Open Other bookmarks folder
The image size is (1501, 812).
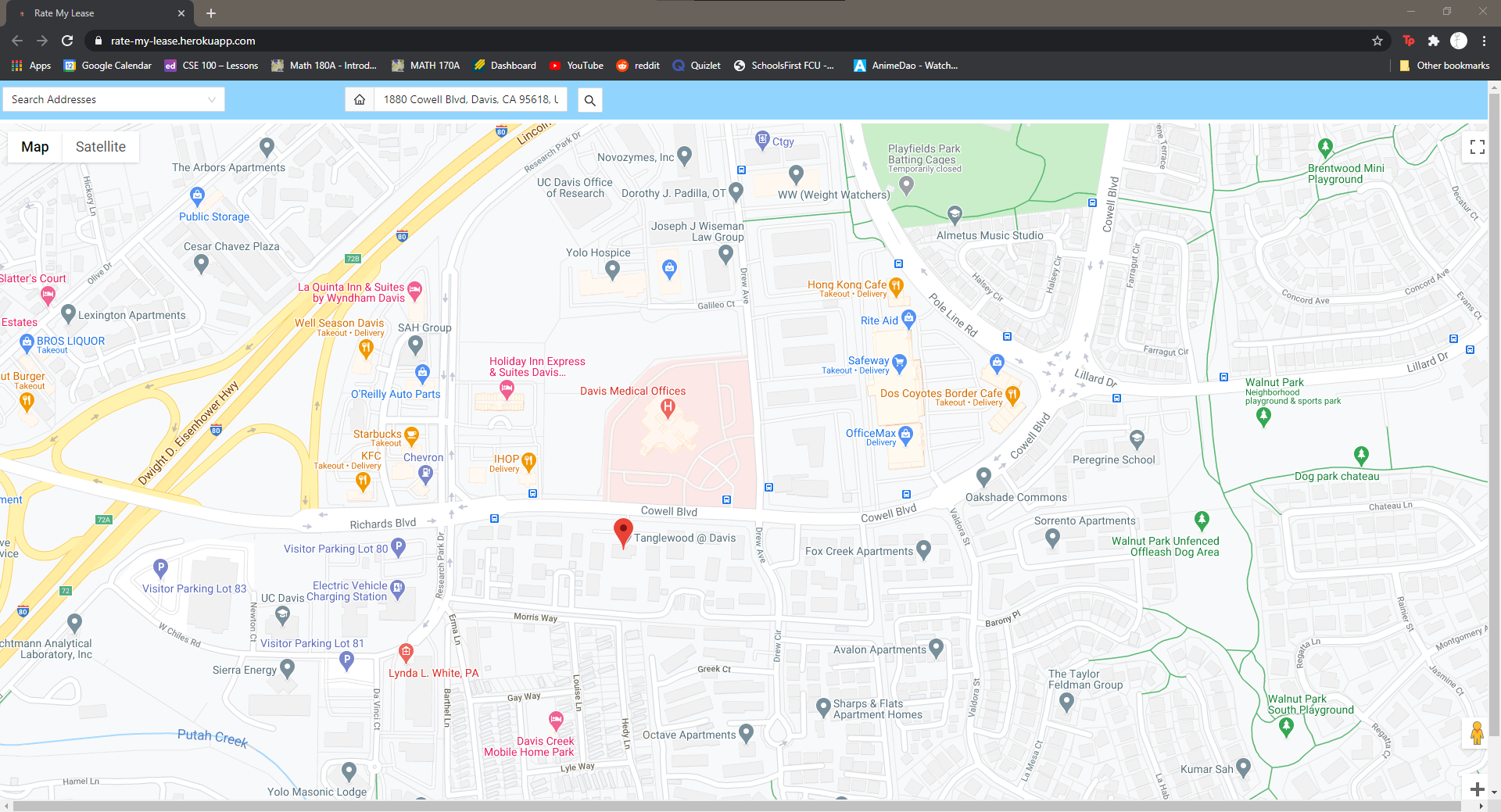pyautogui.click(x=1445, y=66)
